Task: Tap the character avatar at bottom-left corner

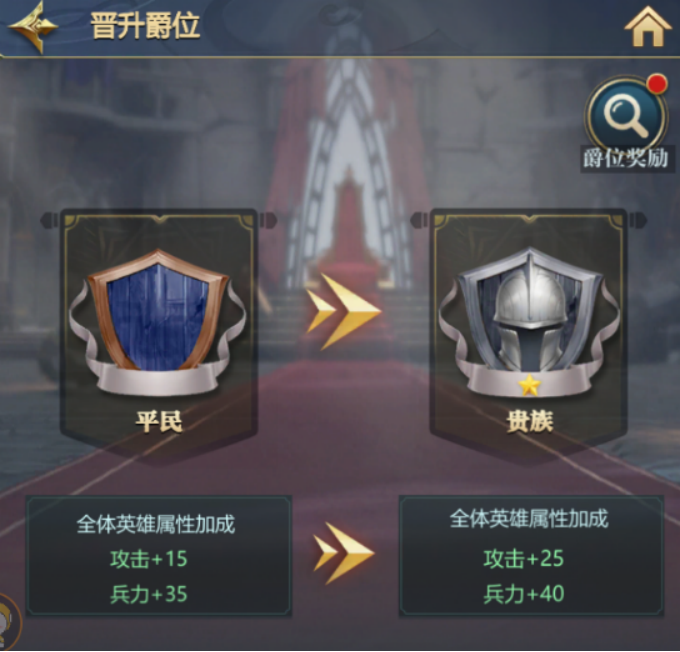Action: click(x=9, y=622)
